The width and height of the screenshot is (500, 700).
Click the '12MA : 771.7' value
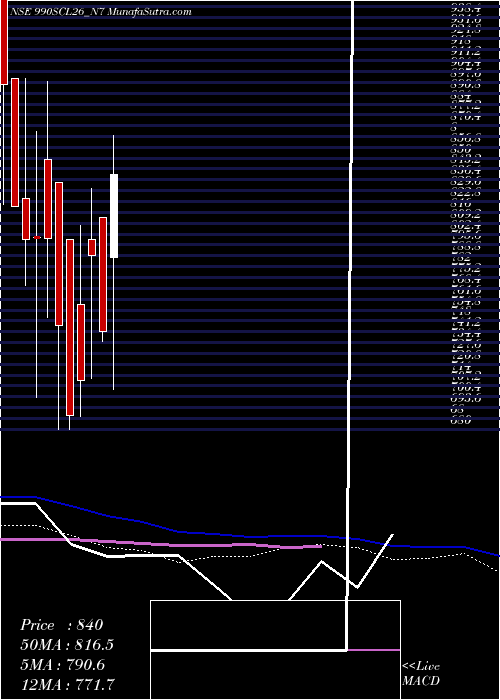pos(67,684)
